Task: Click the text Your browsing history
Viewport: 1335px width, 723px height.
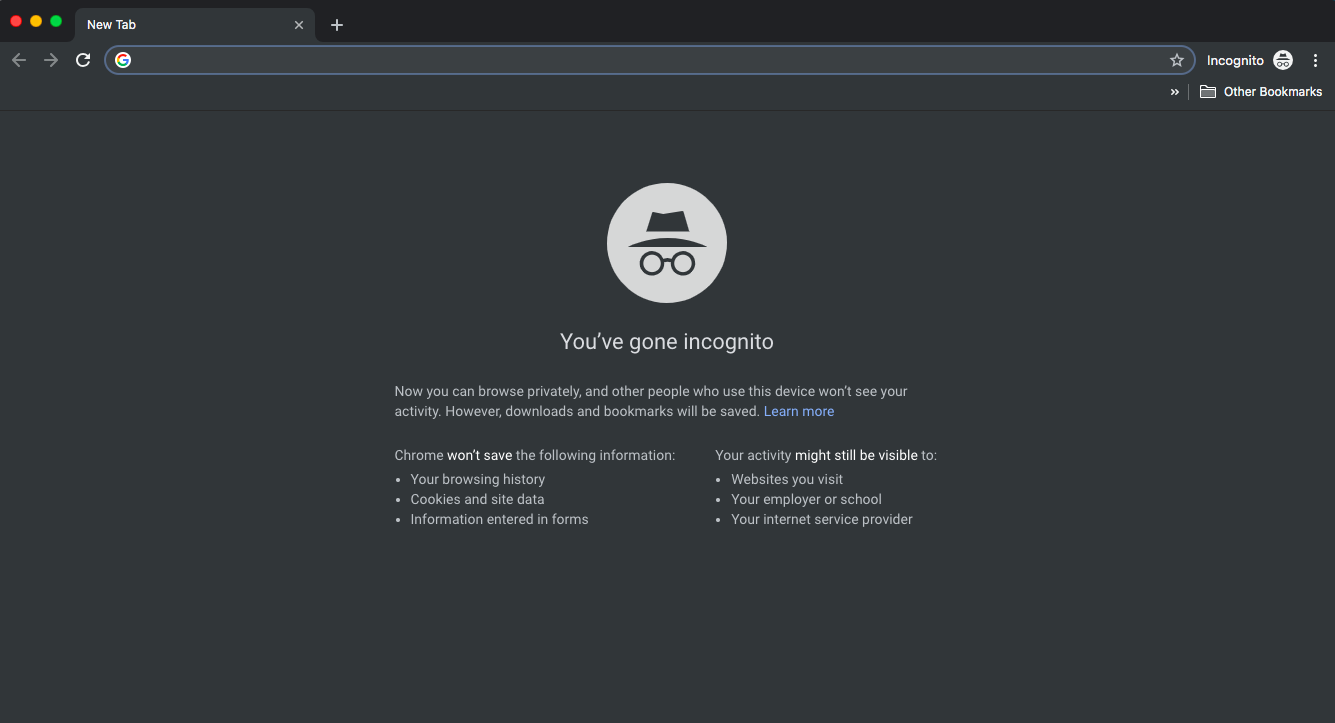Action: pos(478,479)
